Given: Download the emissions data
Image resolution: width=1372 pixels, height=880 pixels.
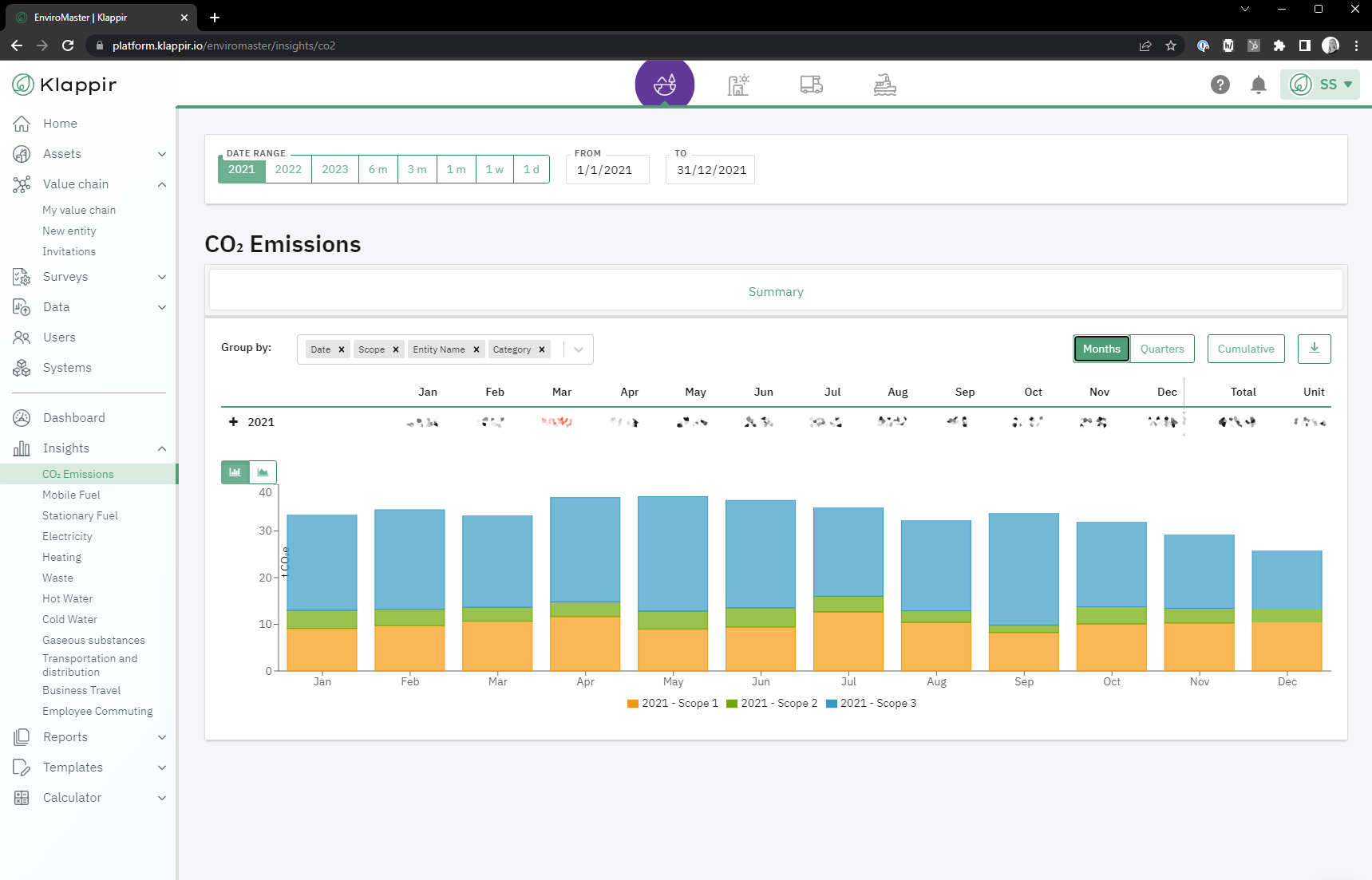Looking at the screenshot, I should [x=1314, y=349].
